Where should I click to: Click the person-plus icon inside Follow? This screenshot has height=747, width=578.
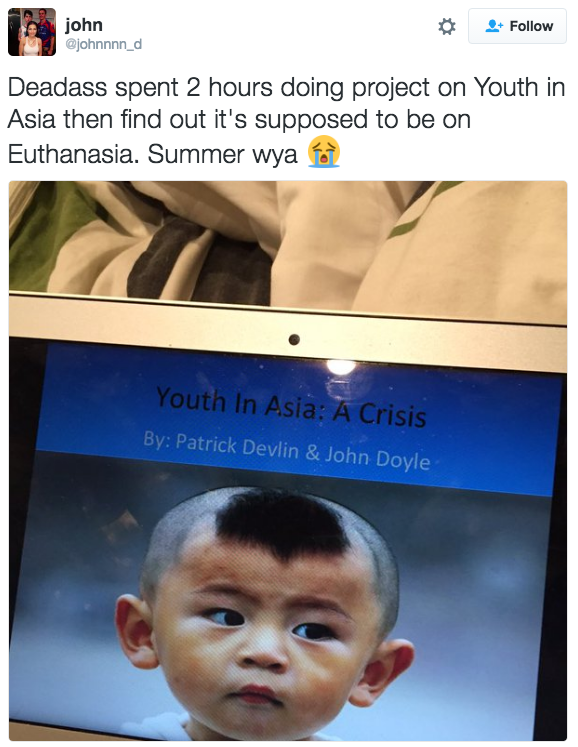coord(494,26)
